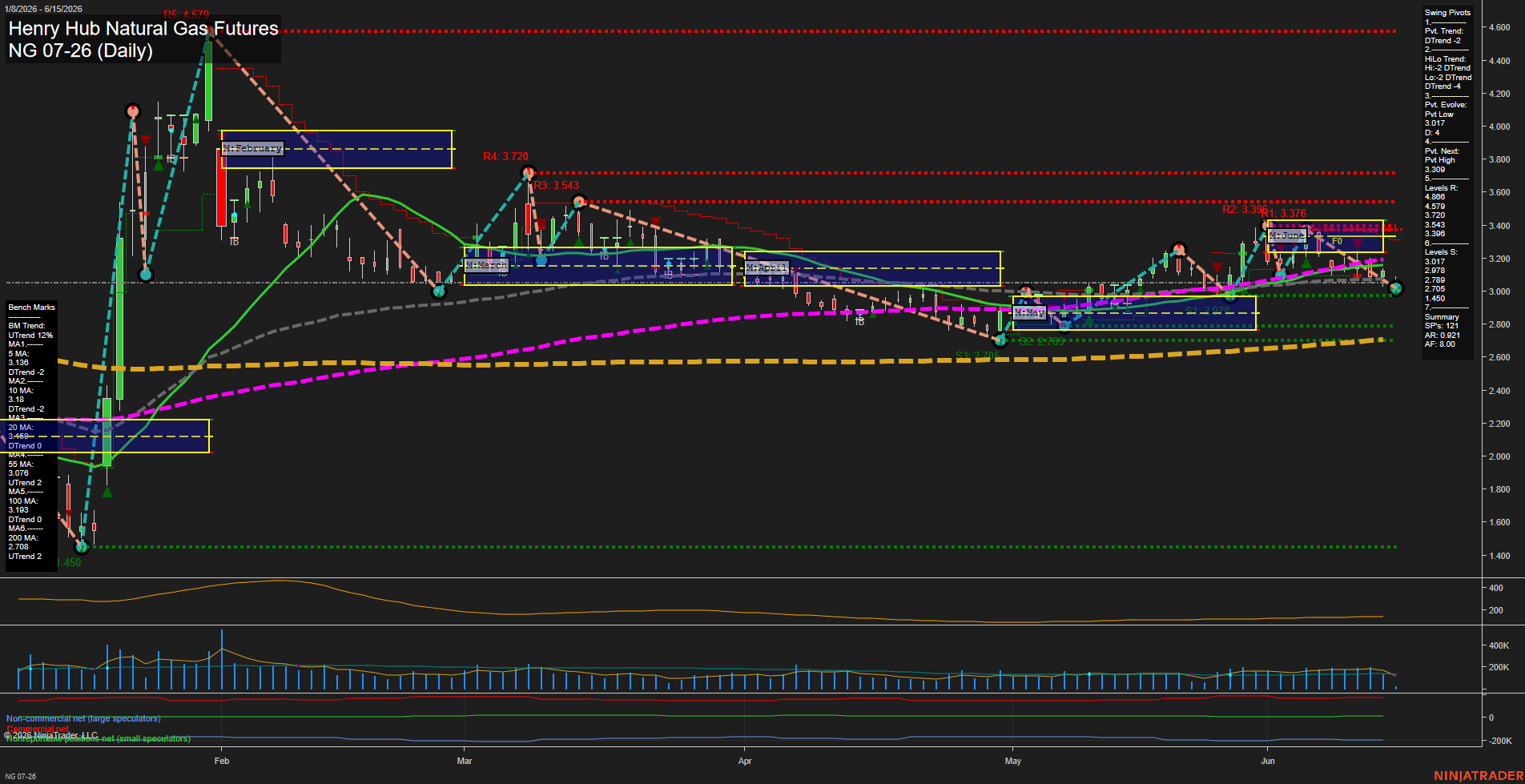Image resolution: width=1525 pixels, height=784 pixels.
Task: Click the 1/8/2026 - 6/15/2026 date range
Action: click(x=42, y=9)
